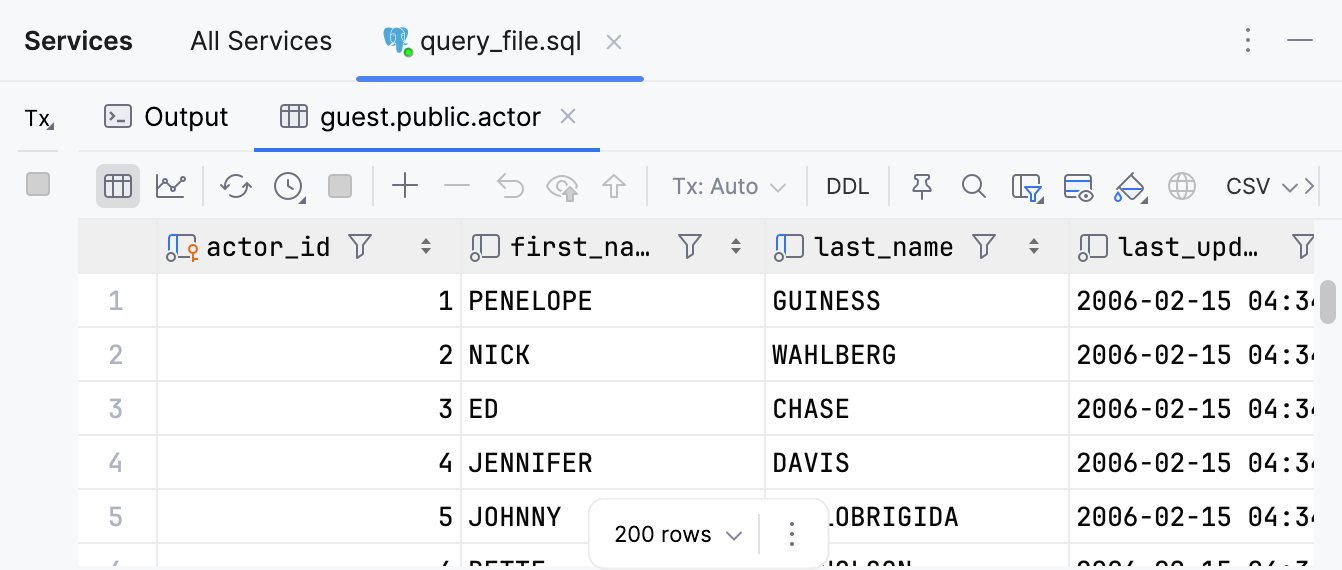Open the Tx: Auto transaction mode dropdown

pyautogui.click(x=728, y=186)
